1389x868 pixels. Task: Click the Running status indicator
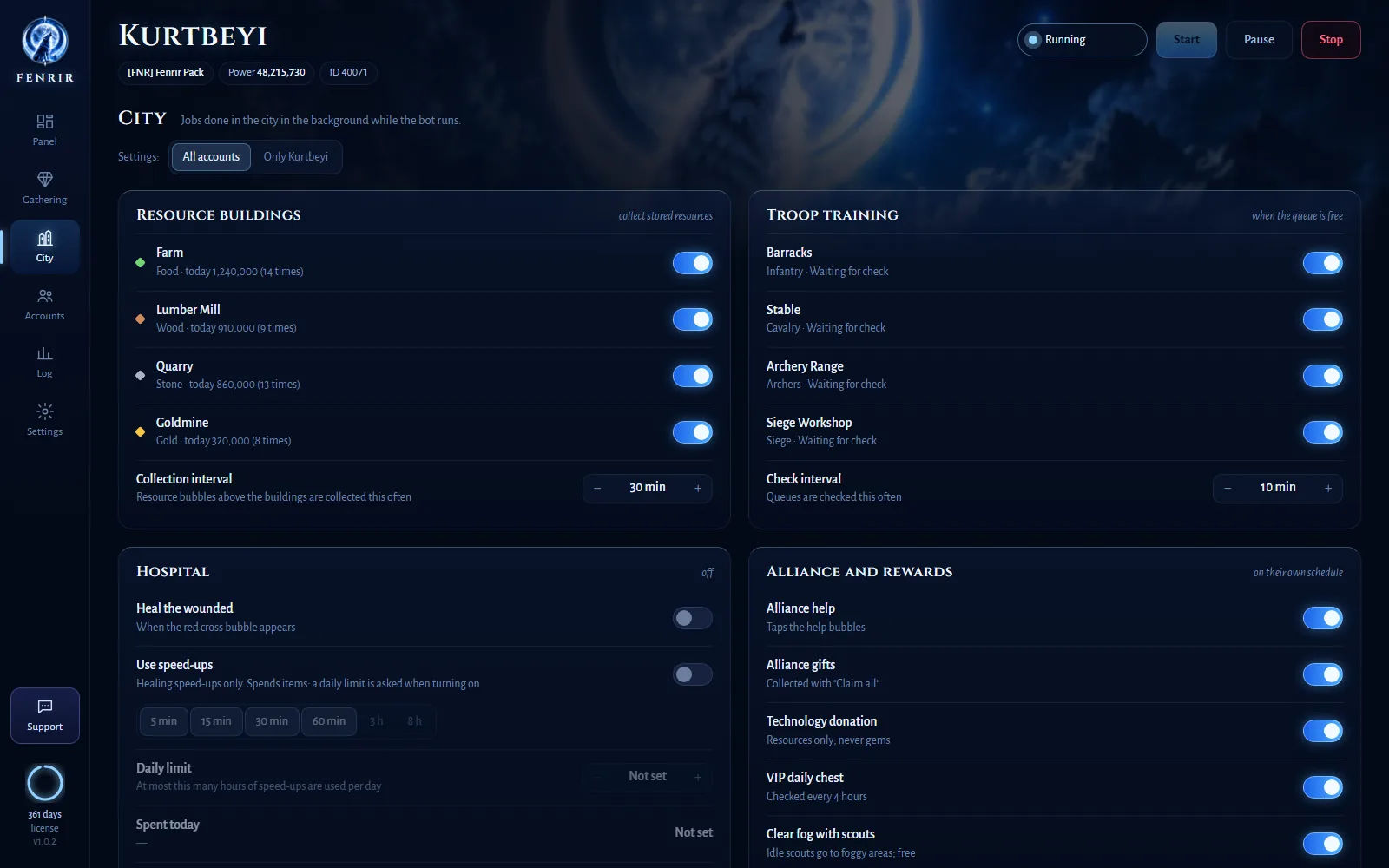coord(1083,40)
